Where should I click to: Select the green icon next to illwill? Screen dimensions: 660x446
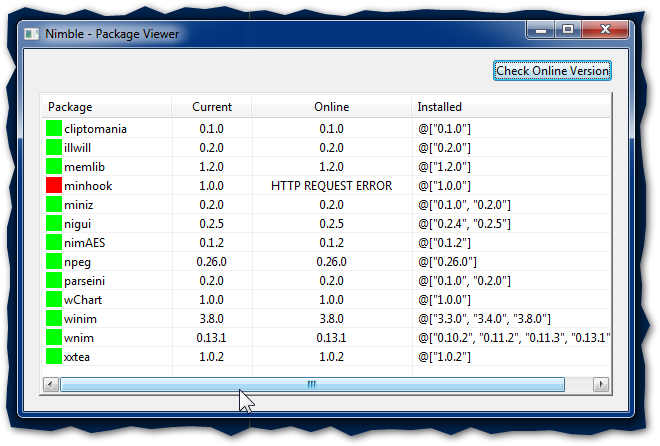tap(53, 148)
